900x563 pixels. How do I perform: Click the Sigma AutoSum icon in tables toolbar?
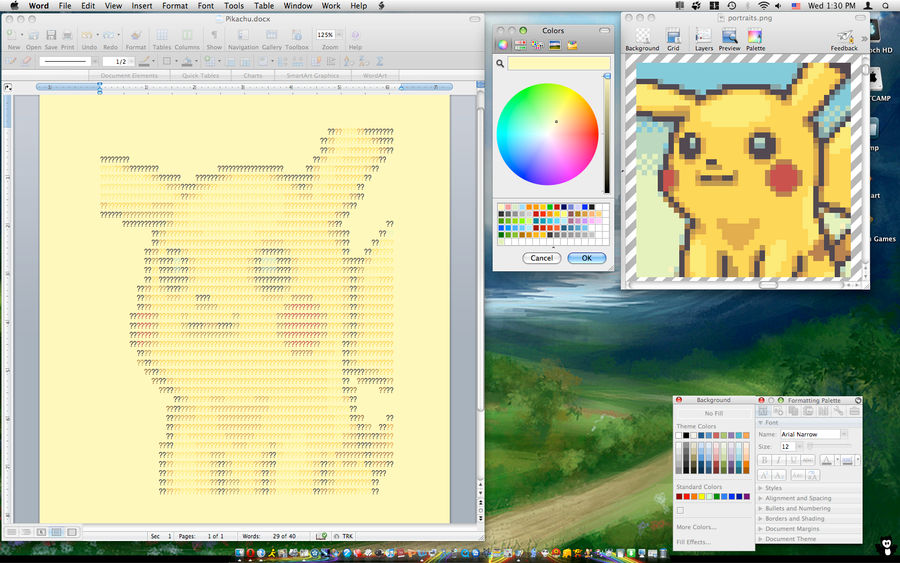pyautogui.click(x=379, y=61)
